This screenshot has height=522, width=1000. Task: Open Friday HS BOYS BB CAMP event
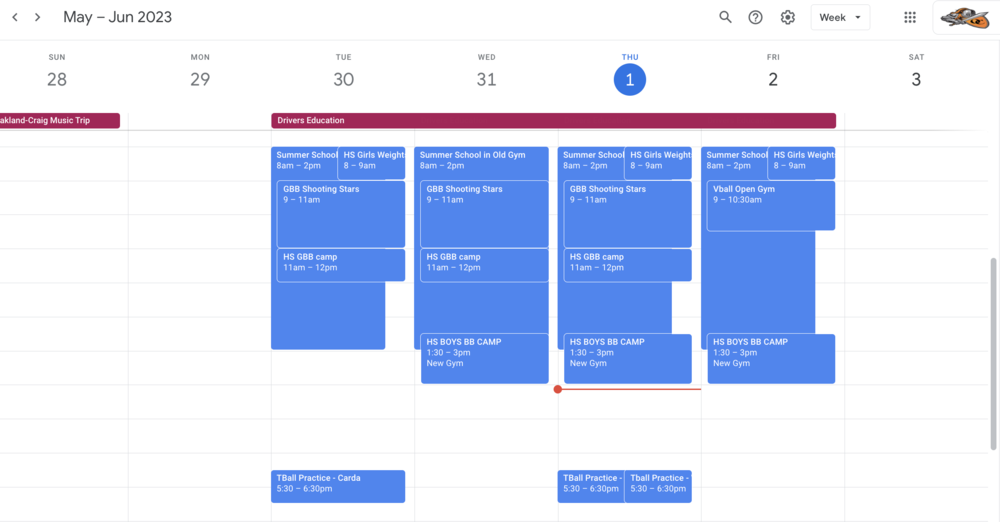pos(771,359)
